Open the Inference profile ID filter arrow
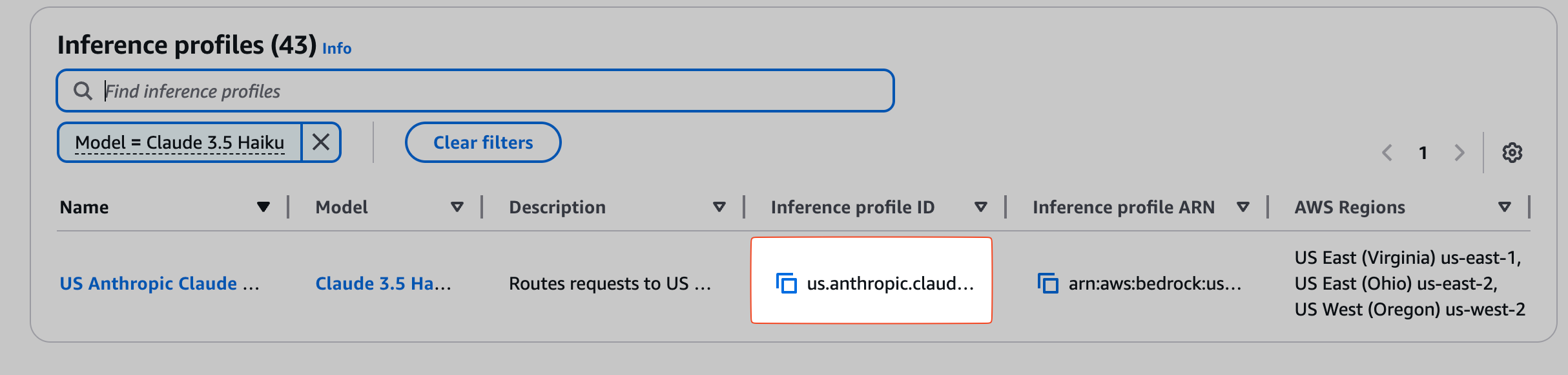The width and height of the screenshot is (1568, 375). pyautogui.click(x=980, y=208)
